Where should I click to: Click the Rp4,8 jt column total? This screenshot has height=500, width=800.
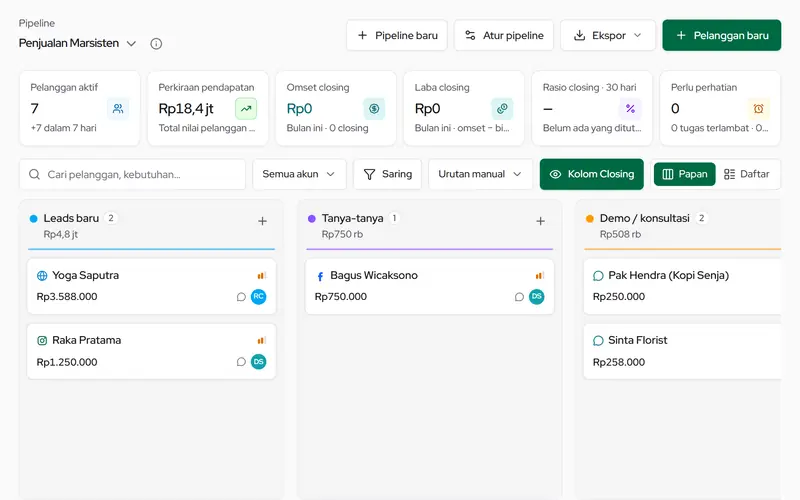click(61, 235)
